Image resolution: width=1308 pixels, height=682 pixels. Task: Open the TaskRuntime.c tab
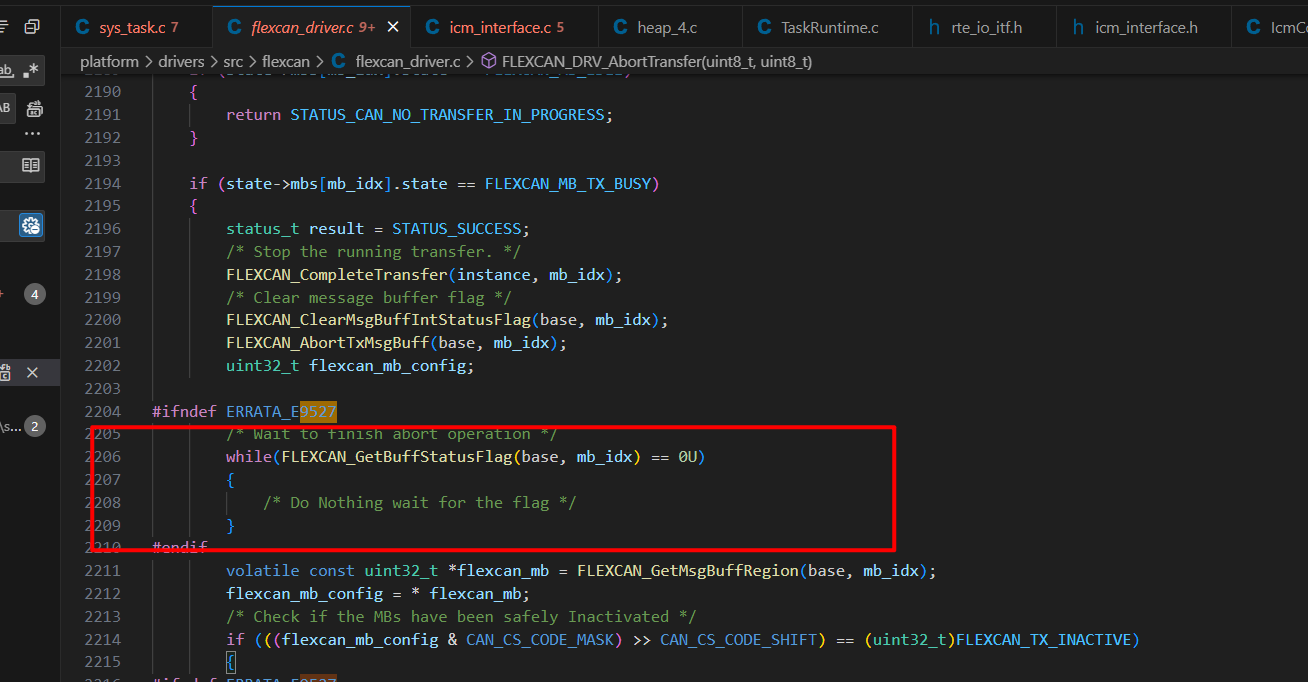click(x=828, y=27)
